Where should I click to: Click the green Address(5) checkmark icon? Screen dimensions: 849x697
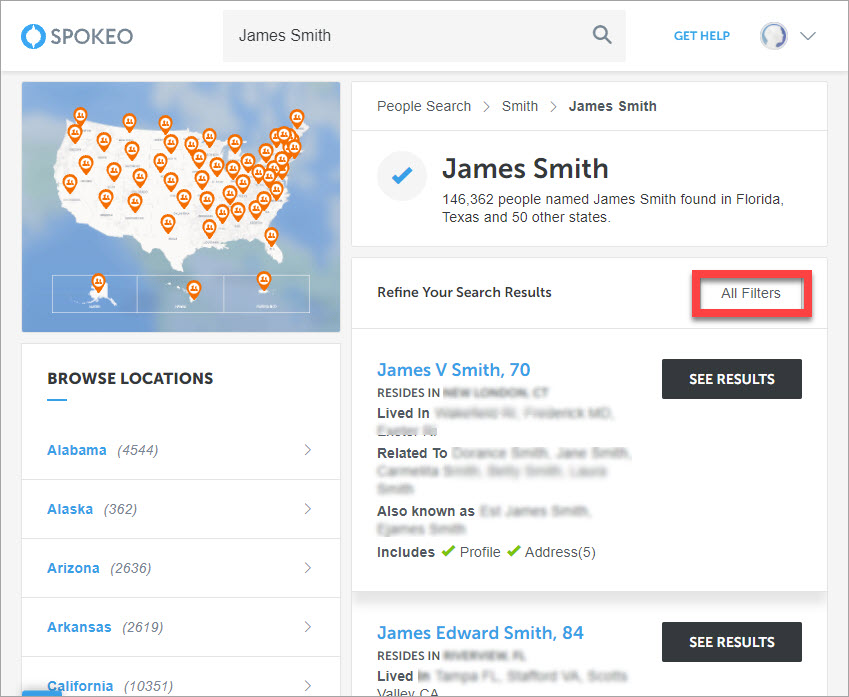514,552
